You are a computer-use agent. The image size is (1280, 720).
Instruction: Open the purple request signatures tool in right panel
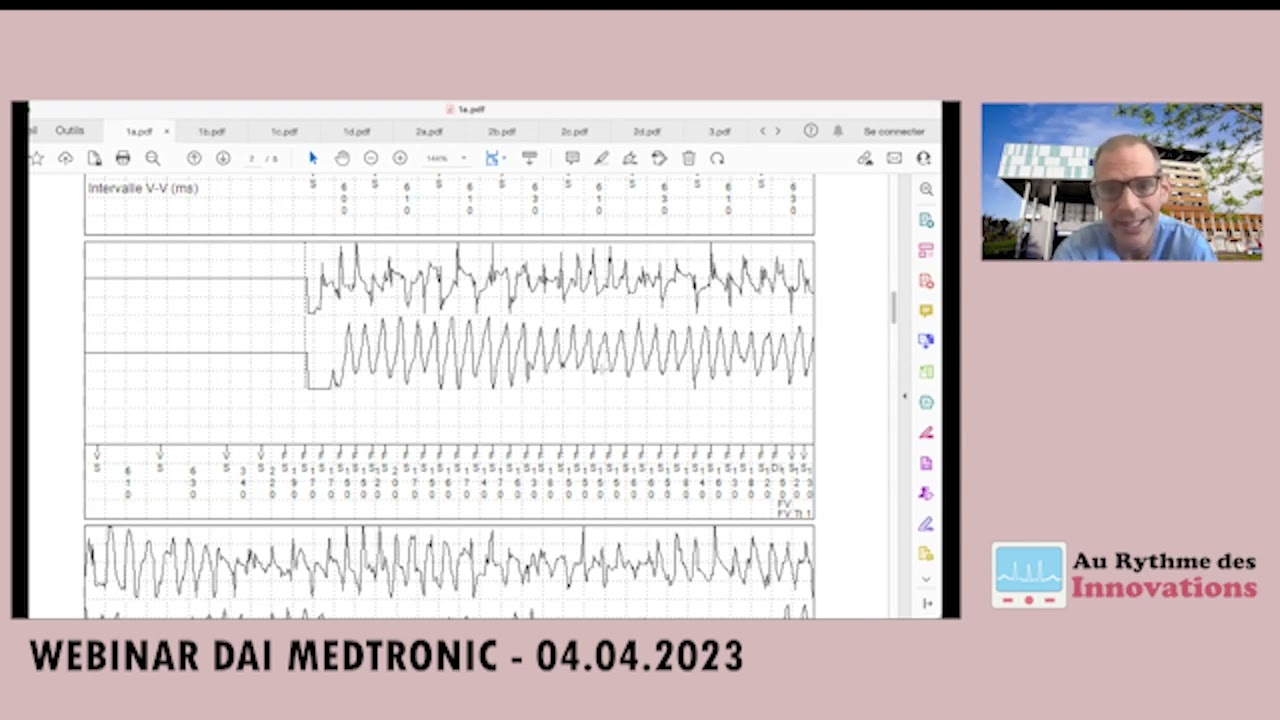[x=926, y=493]
